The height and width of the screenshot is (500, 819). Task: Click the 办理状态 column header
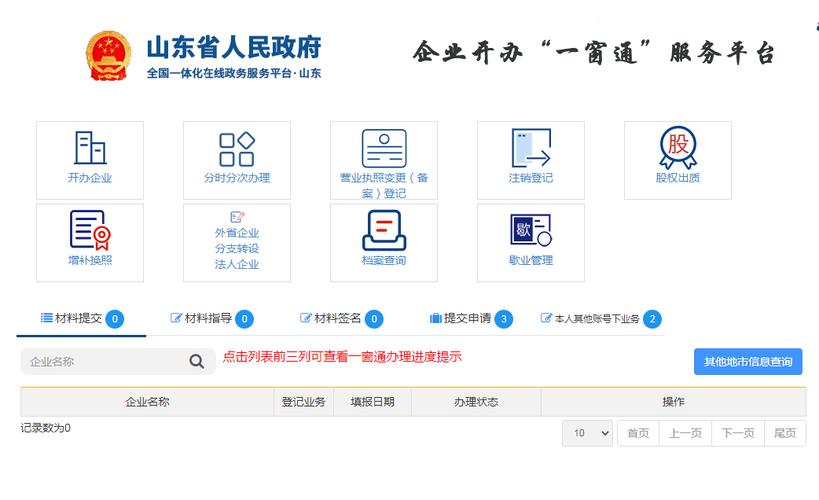click(x=476, y=402)
